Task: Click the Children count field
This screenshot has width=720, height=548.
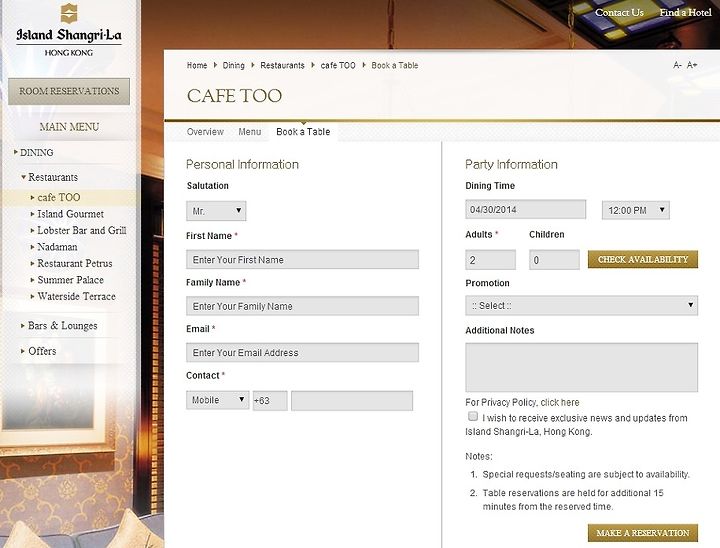Action: tap(554, 260)
